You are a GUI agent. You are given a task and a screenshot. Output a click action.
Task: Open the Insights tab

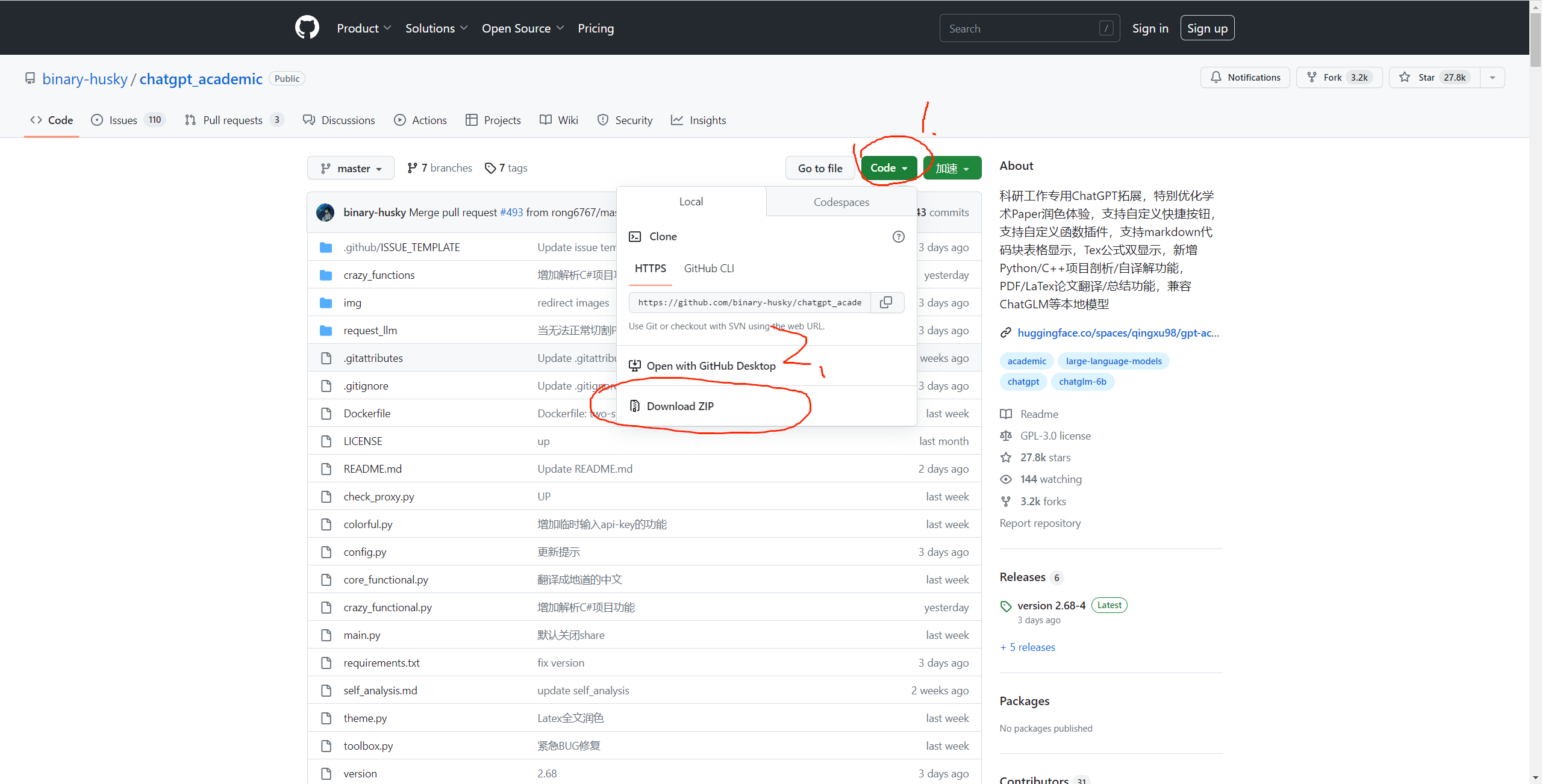[699, 120]
